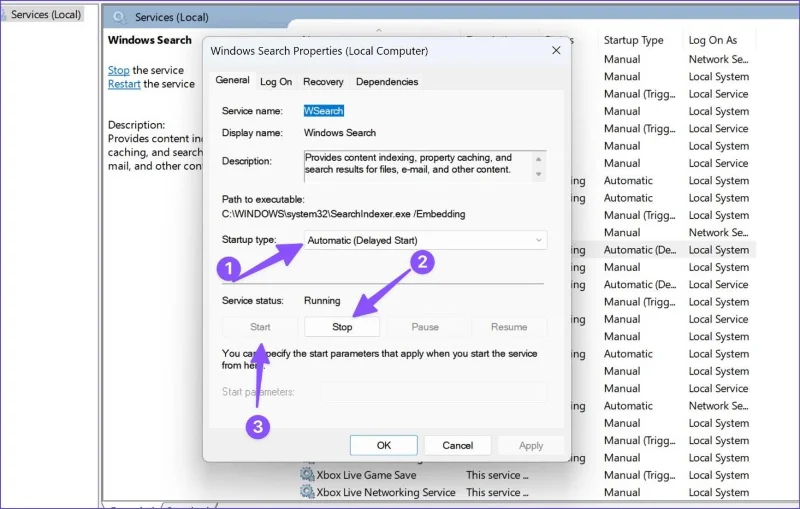
Task: Click Network Se... in the first list row
Action: click(x=718, y=59)
